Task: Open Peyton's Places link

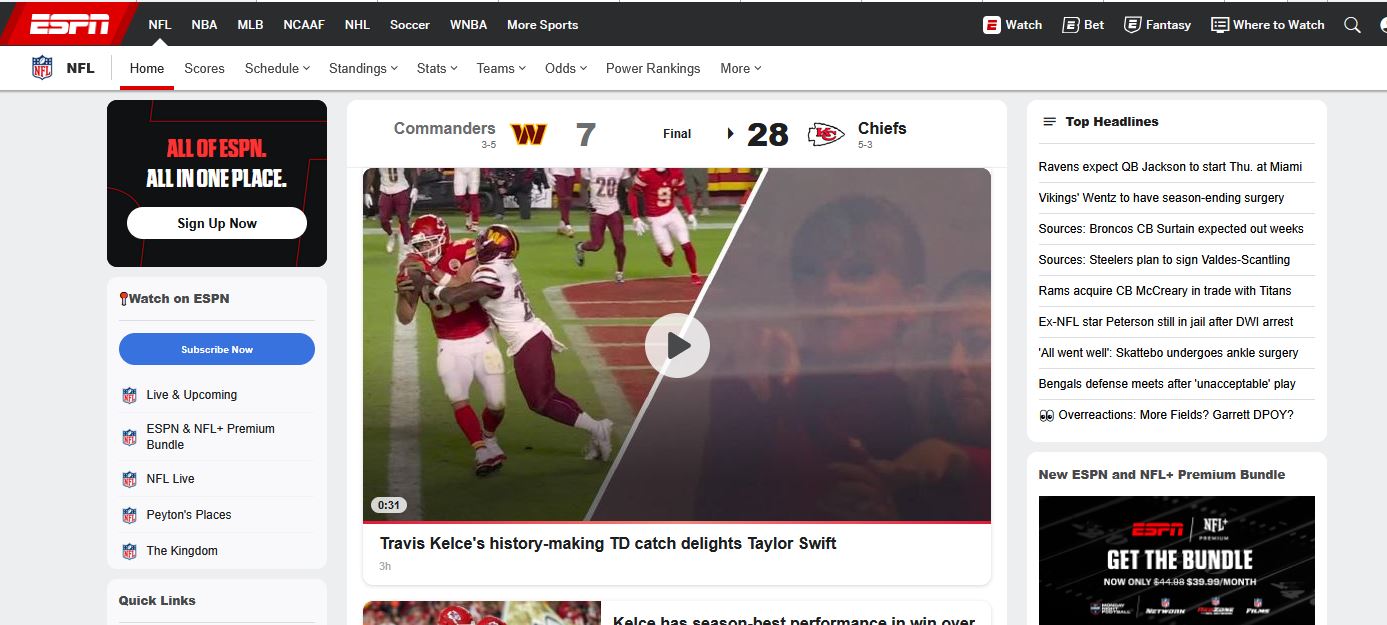Action: click(x=189, y=515)
